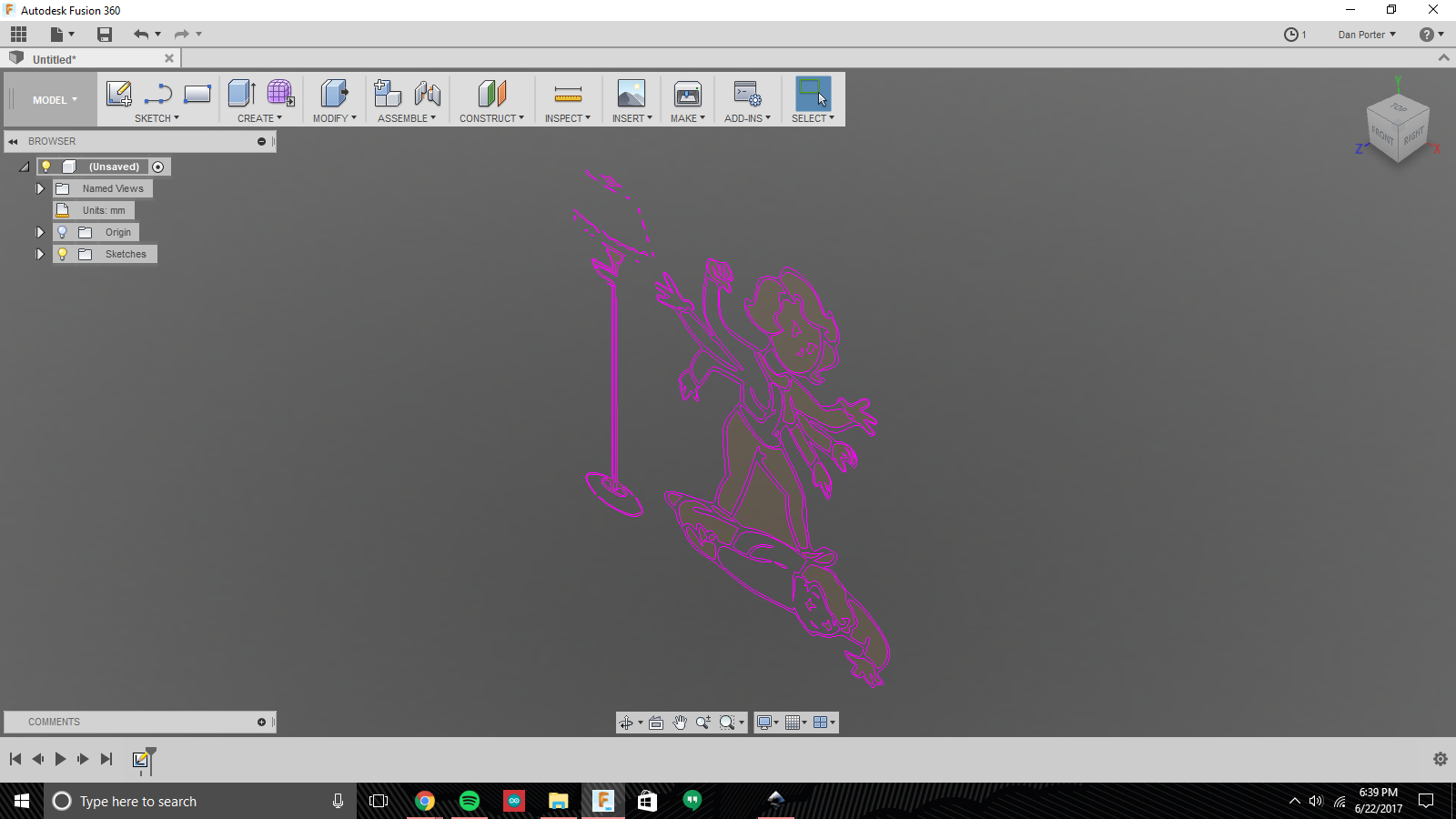This screenshot has width=1456, height=819.
Task: Click the Construct plane icon
Action: pyautogui.click(x=491, y=93)
